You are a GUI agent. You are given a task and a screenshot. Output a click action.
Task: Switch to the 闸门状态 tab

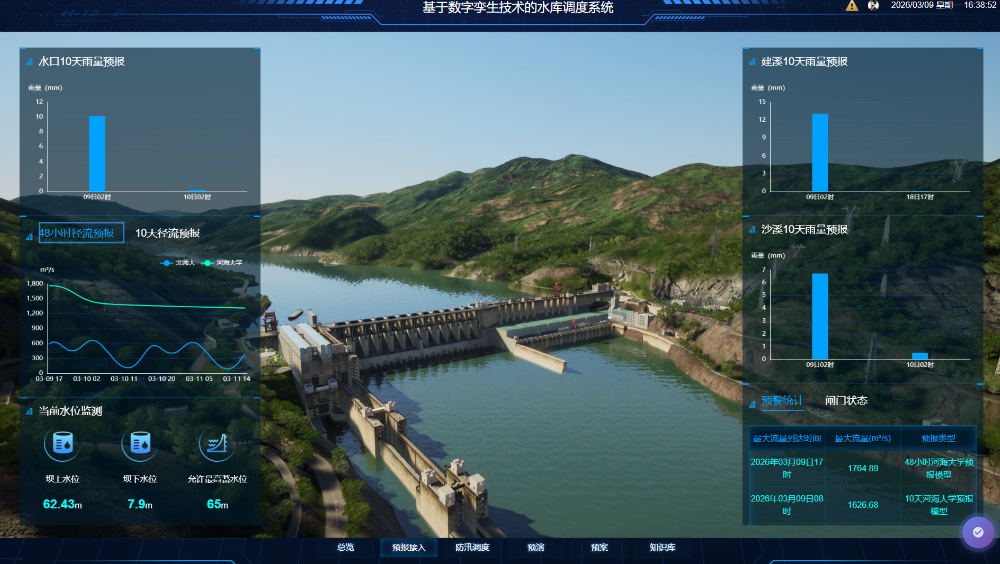click(846, 401)
